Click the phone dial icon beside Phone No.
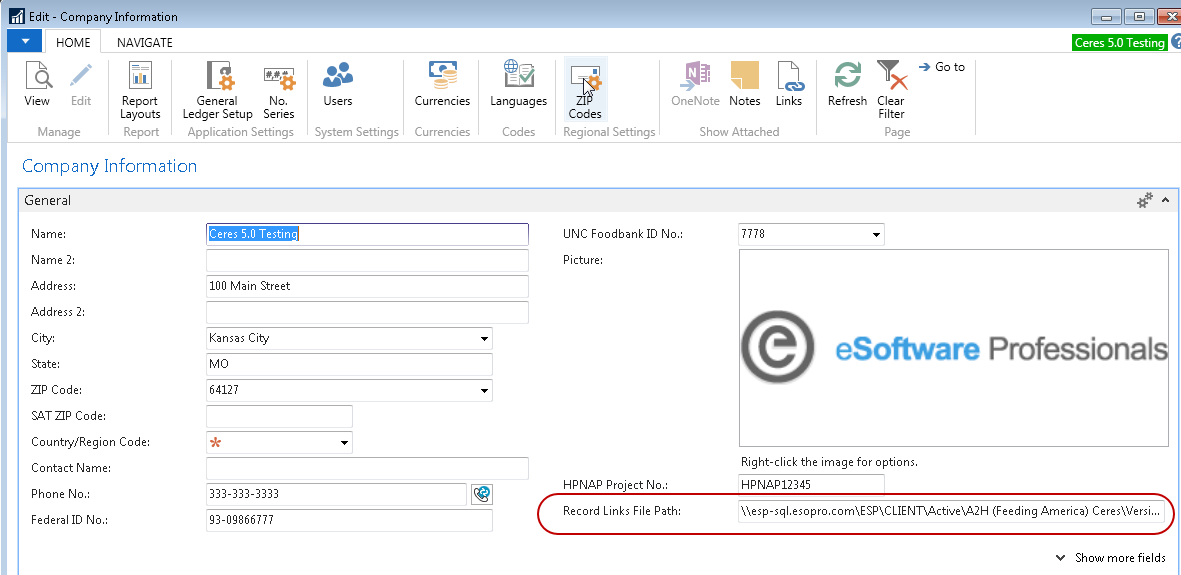Screen dimensions: 1181x575 [482, 494]
